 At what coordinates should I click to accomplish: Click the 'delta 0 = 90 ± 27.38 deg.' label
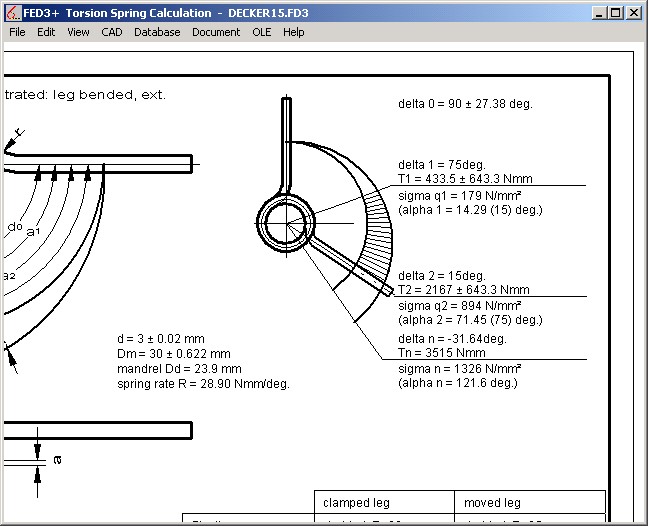(465, 103)
